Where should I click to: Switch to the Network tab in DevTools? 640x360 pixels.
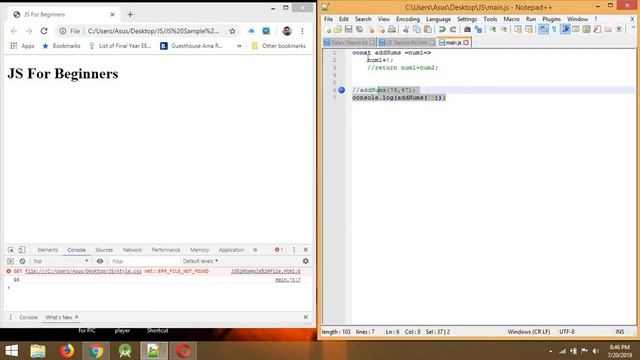tap(132, 250)
